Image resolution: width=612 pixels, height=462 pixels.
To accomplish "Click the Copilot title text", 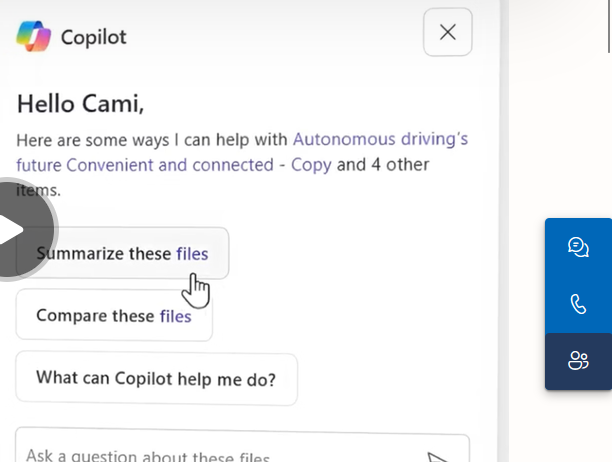I will pyautogui.click(x=94, y=37).
